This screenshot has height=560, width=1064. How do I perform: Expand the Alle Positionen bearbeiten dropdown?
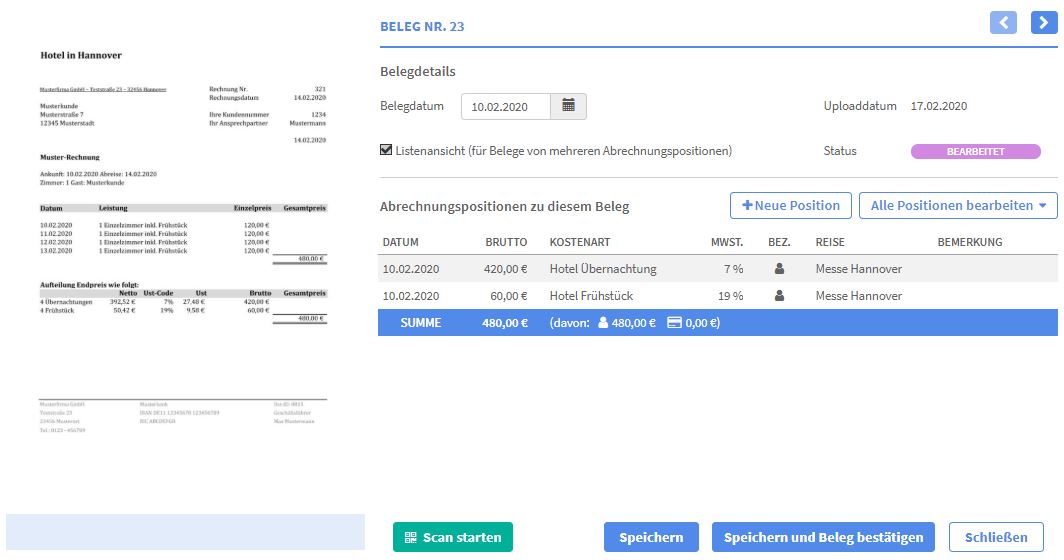958,206
